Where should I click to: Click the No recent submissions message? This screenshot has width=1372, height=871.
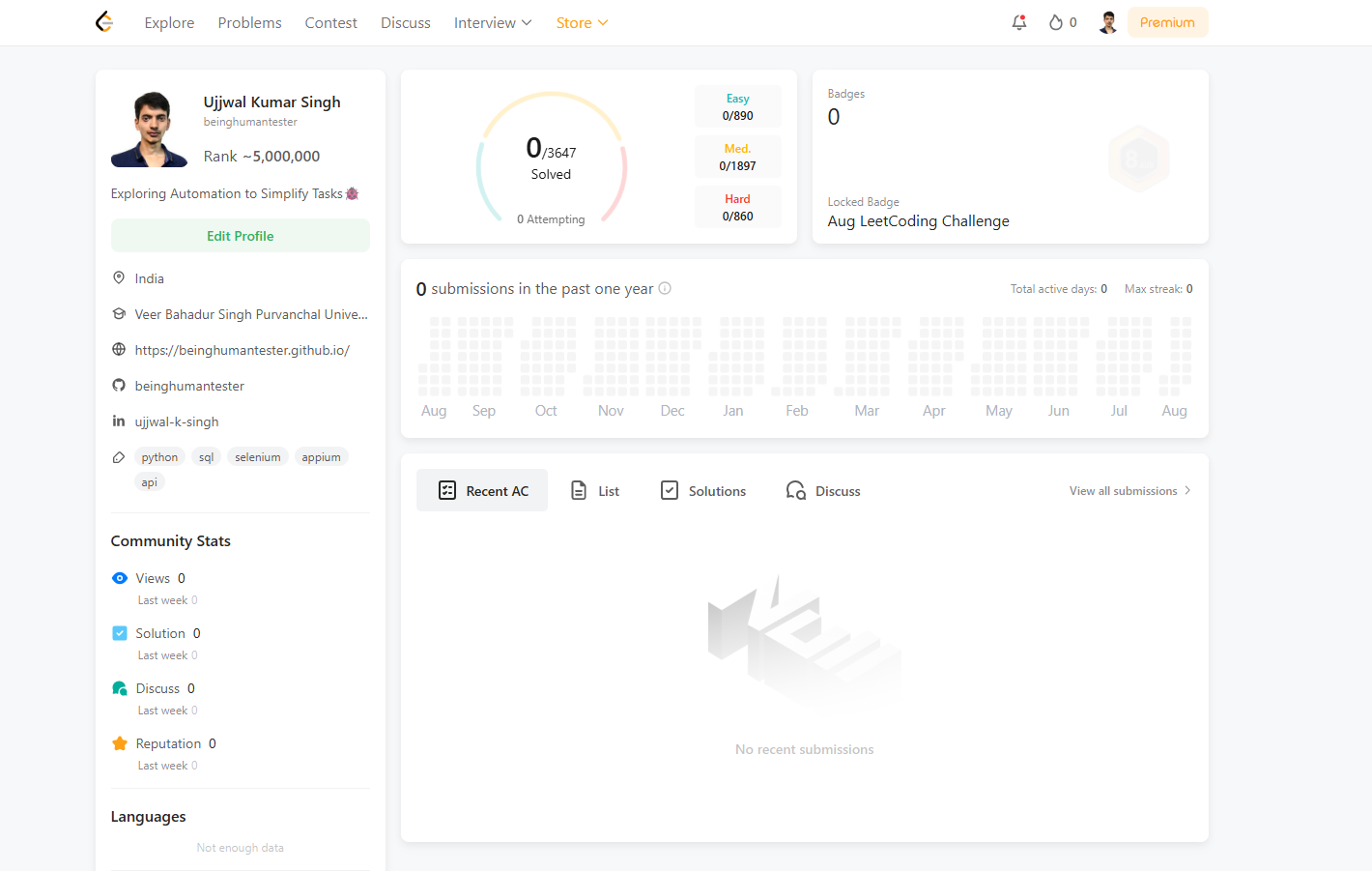tap(804, 749)
